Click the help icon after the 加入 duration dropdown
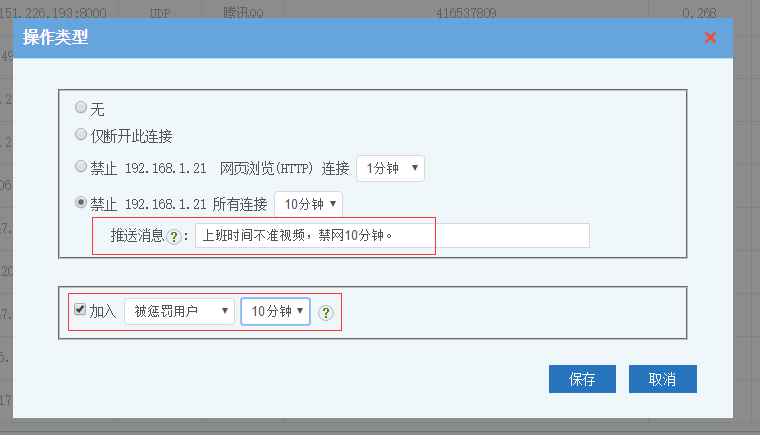 (325, 313)
